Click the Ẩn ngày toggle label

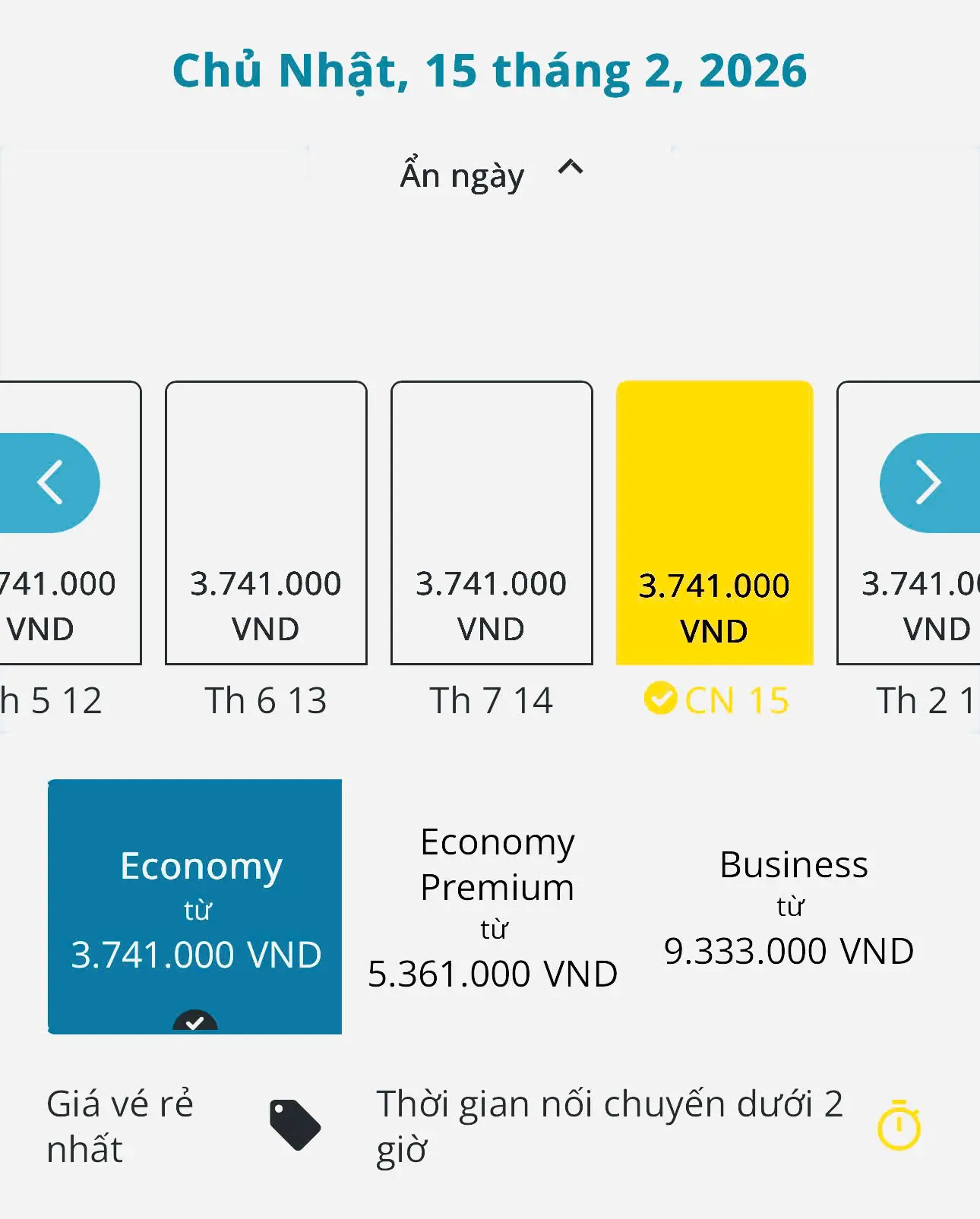point(462,175)
